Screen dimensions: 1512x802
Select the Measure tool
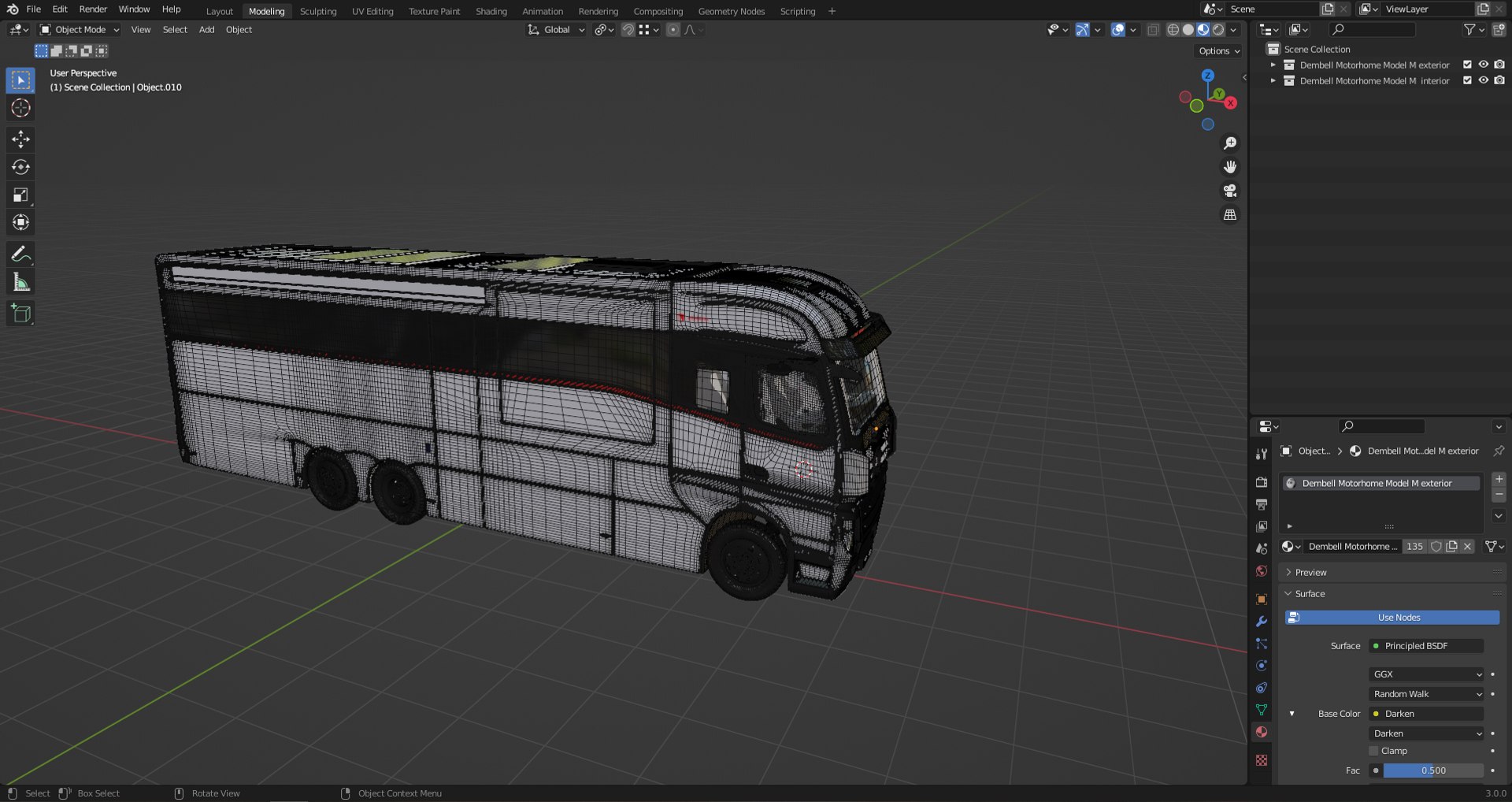(21, 282)
